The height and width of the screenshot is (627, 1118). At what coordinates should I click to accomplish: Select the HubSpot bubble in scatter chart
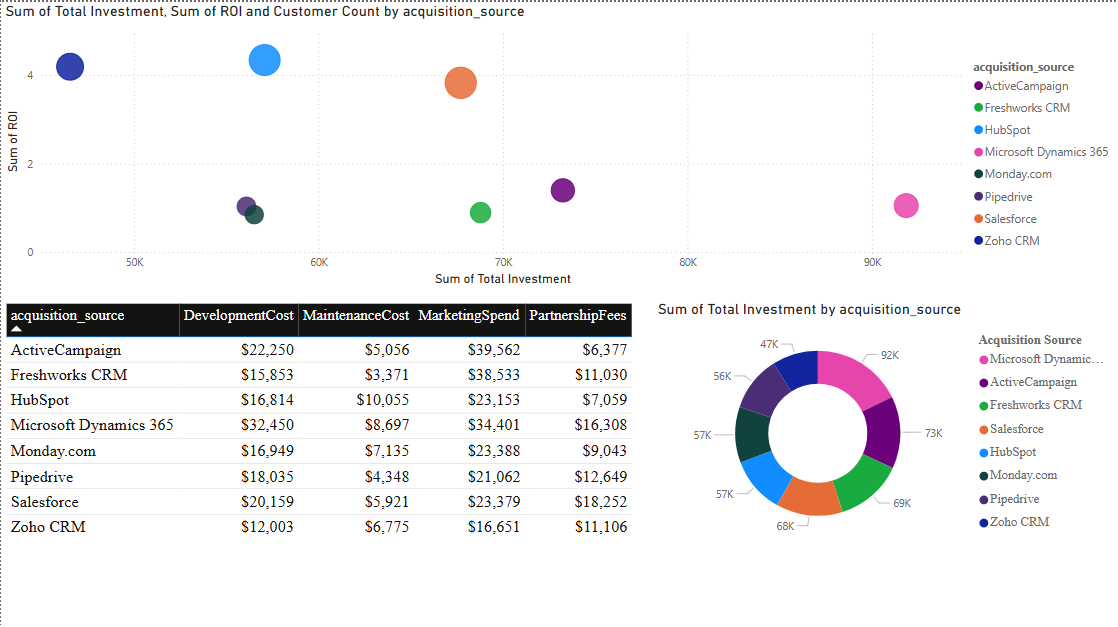(x=265, y=60)
